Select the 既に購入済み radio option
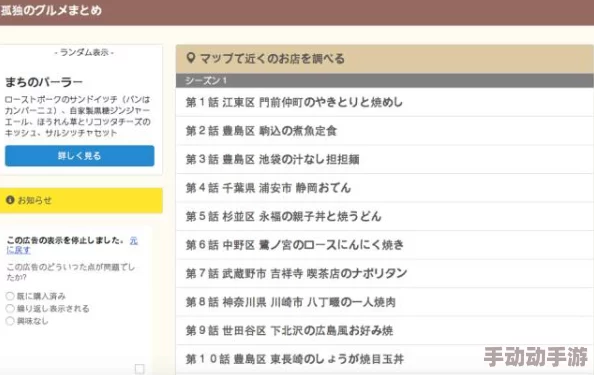The height and width of the screenshot is (375, 594). coord(10,296)
